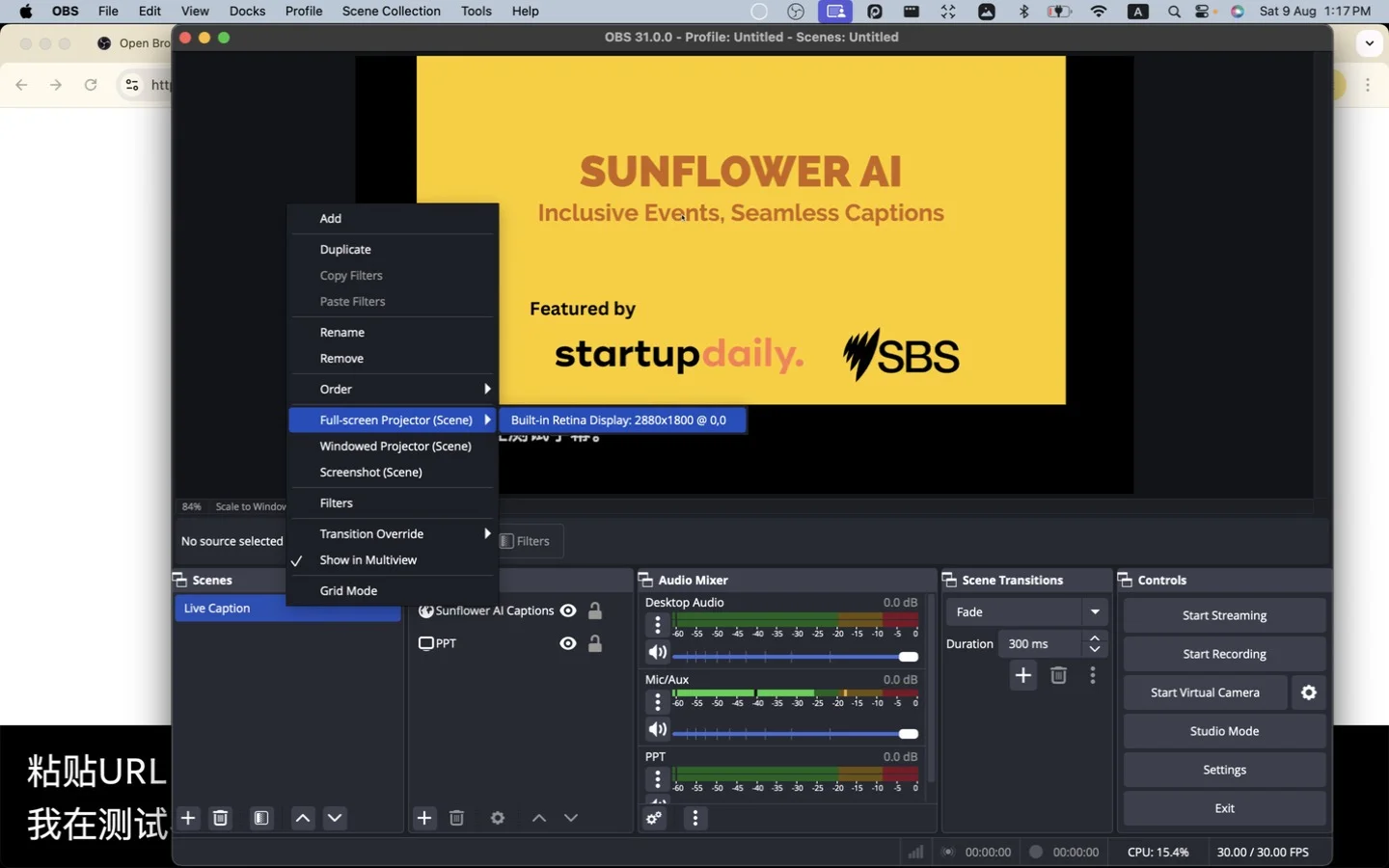Remove selected source with trash icon

pos(456,818)
